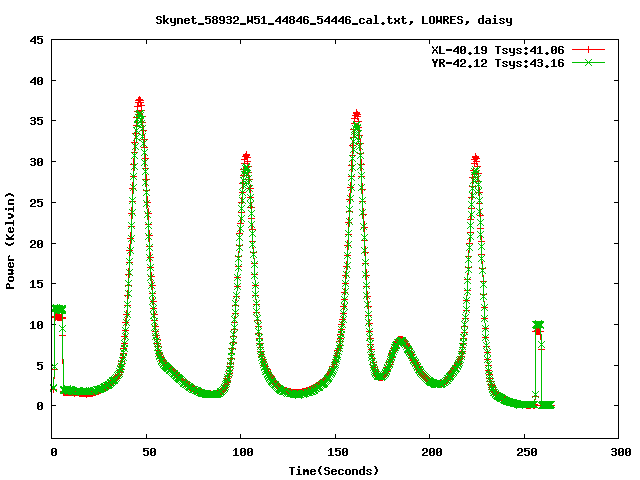Click the plot title Skynet_58932_W51_44846_54446_cal.txt
Image resolution: width=640 pixels, height=480 pixels.
point(334,20)
